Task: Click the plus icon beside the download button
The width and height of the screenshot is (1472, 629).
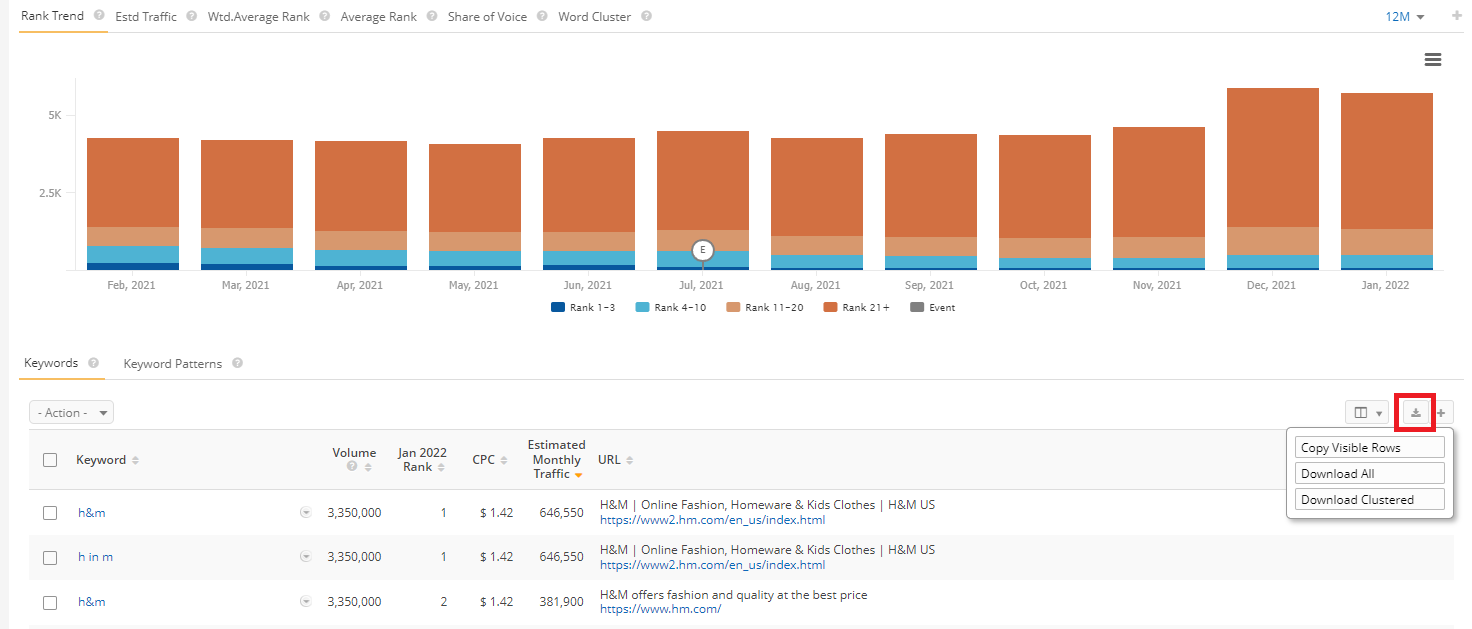Action: pyautogui.click(x=1441, y=413)
